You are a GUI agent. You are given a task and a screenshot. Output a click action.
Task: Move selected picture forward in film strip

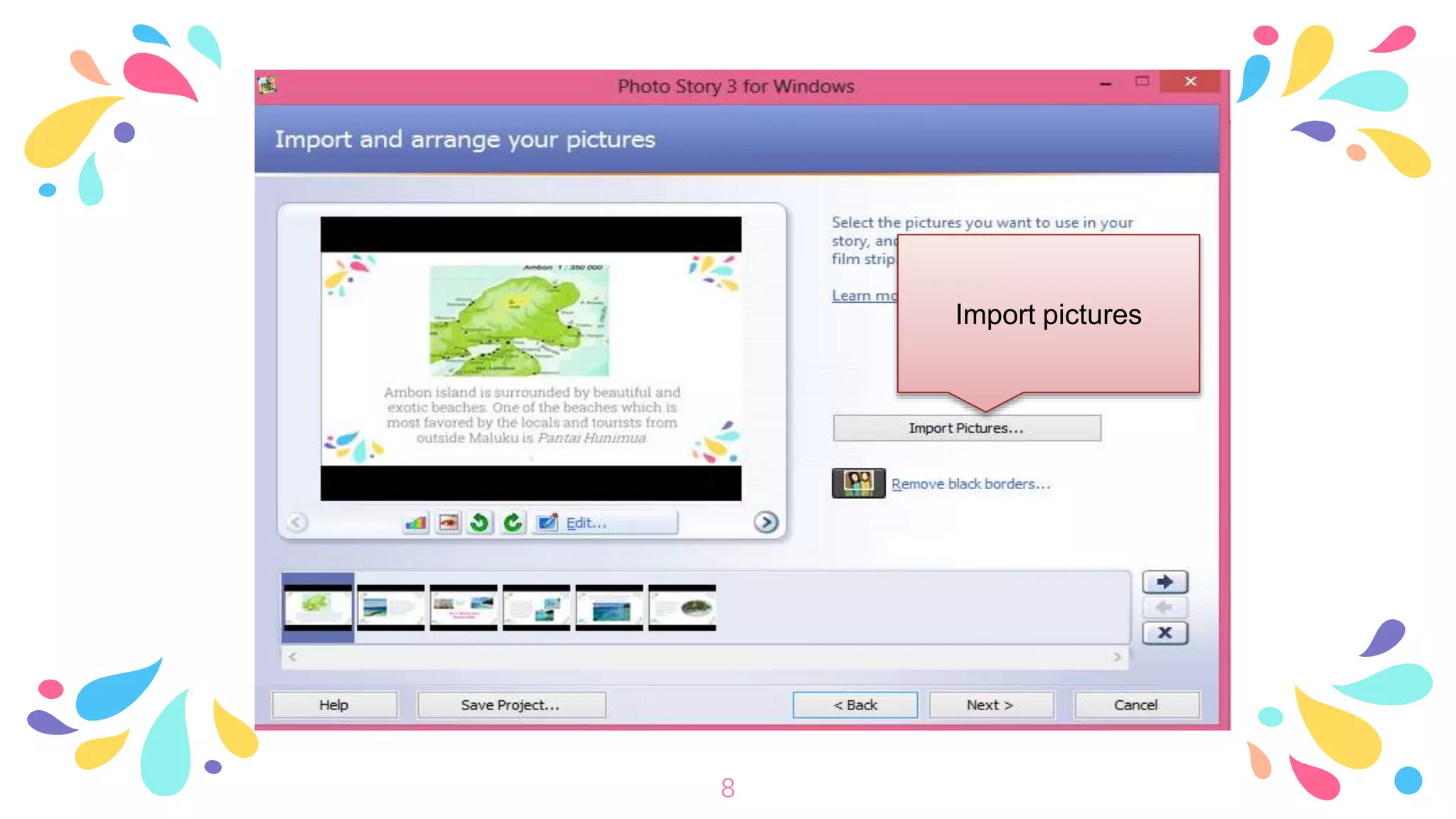[x=1165, y=582]
